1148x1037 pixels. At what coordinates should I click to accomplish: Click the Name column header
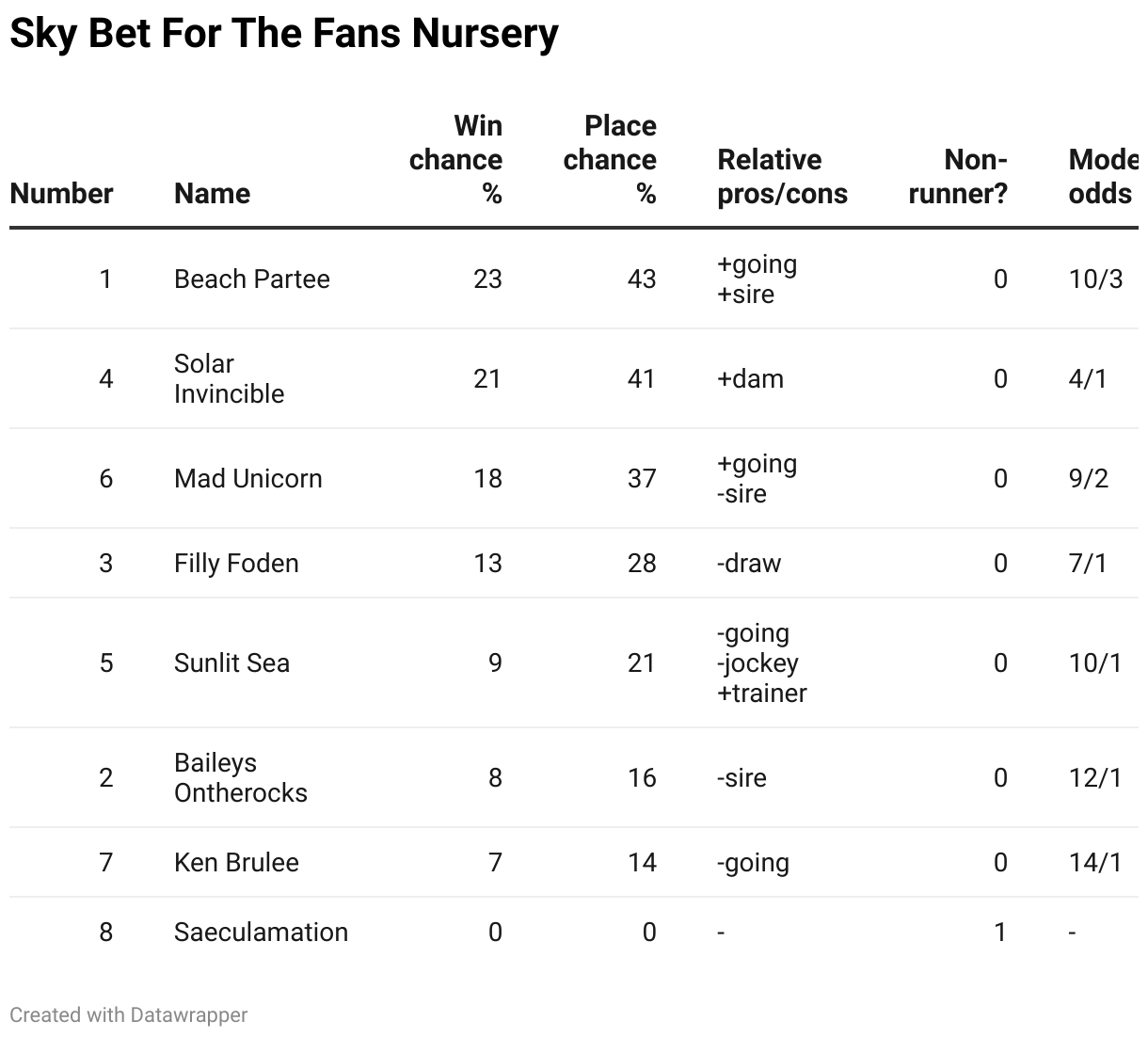click(x=212, y=194)
